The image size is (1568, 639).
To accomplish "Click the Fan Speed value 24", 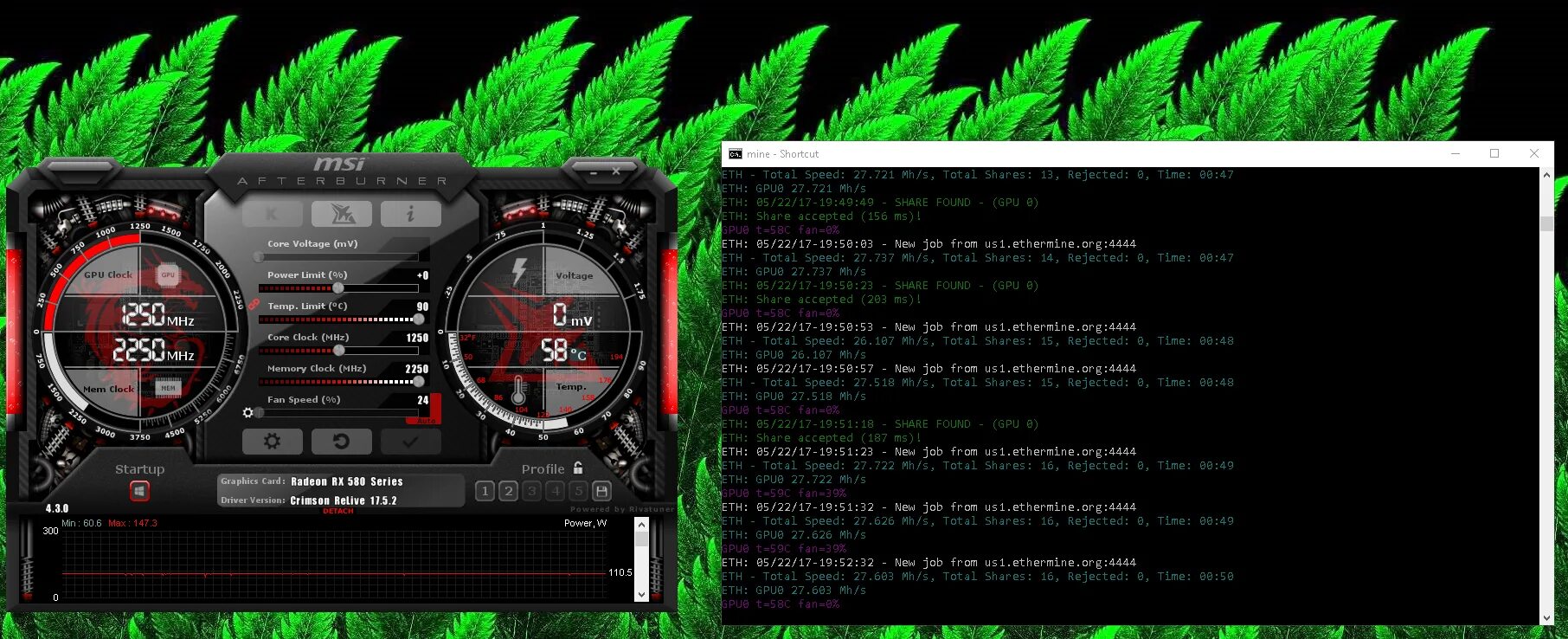I will [x=422, y=400].
